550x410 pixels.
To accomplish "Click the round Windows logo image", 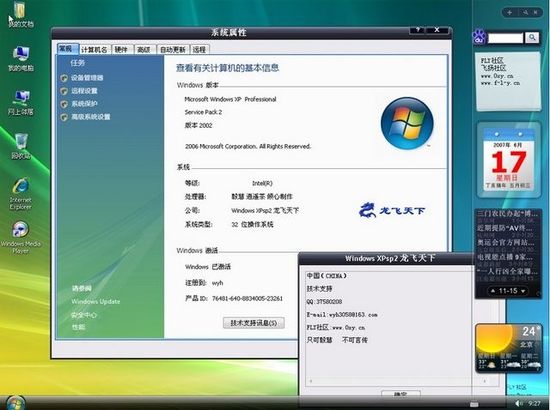I will (407, 123).
